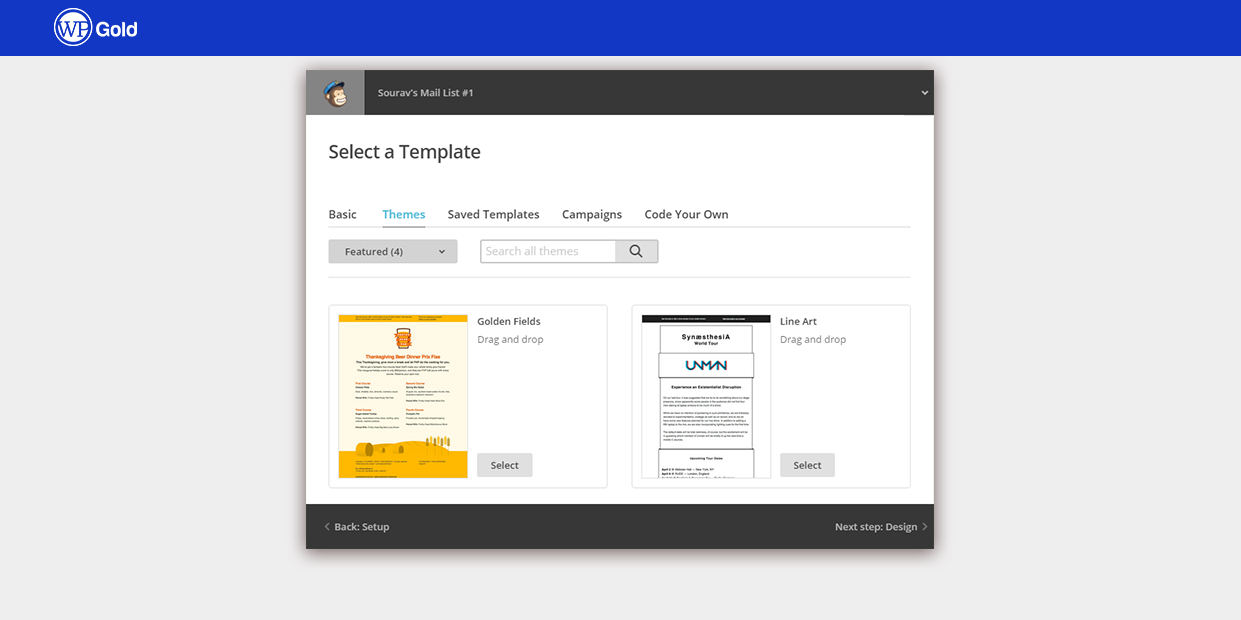Click the Golden Fields theme title

click(508, 321)
